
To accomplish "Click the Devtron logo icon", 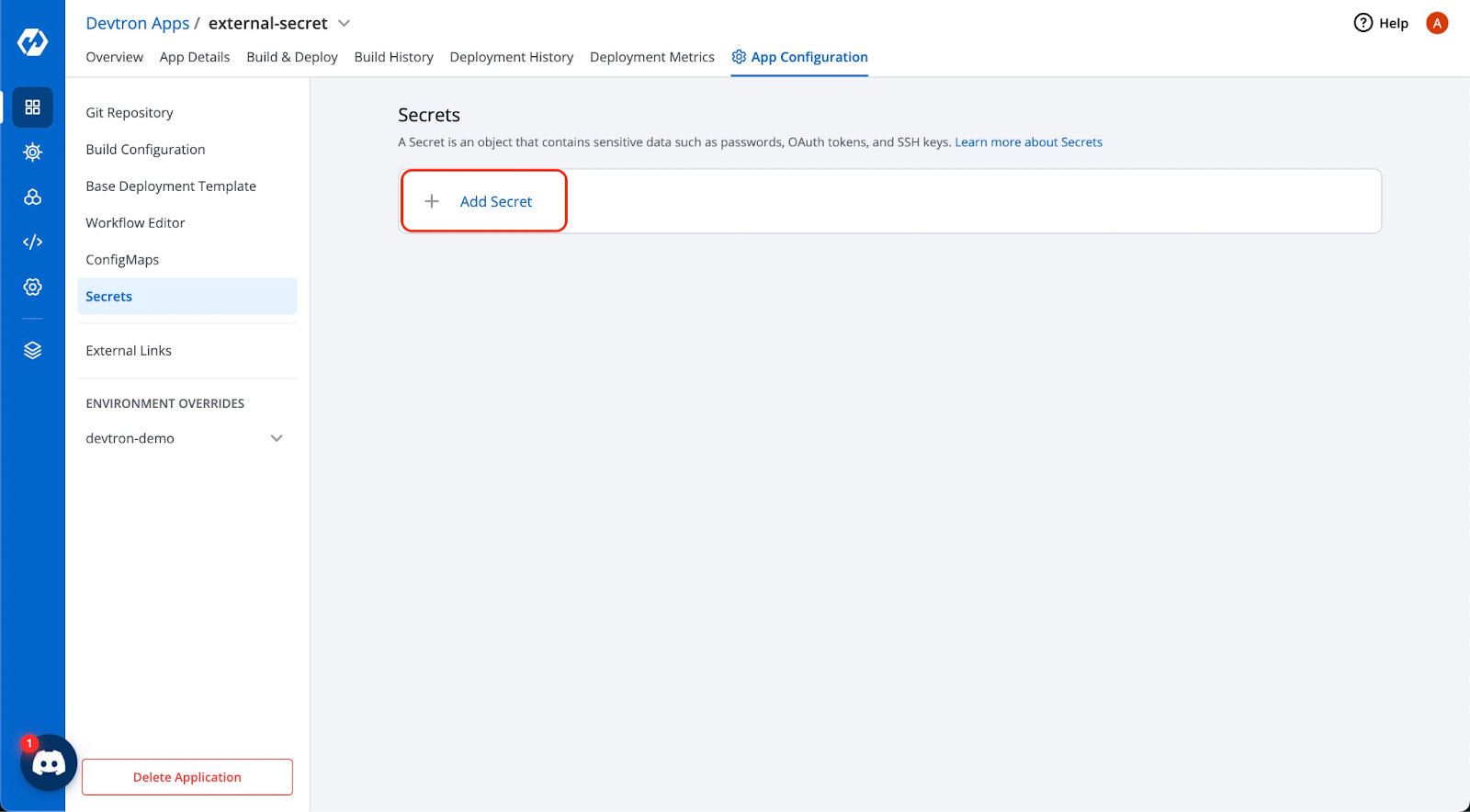I will 33,41.
